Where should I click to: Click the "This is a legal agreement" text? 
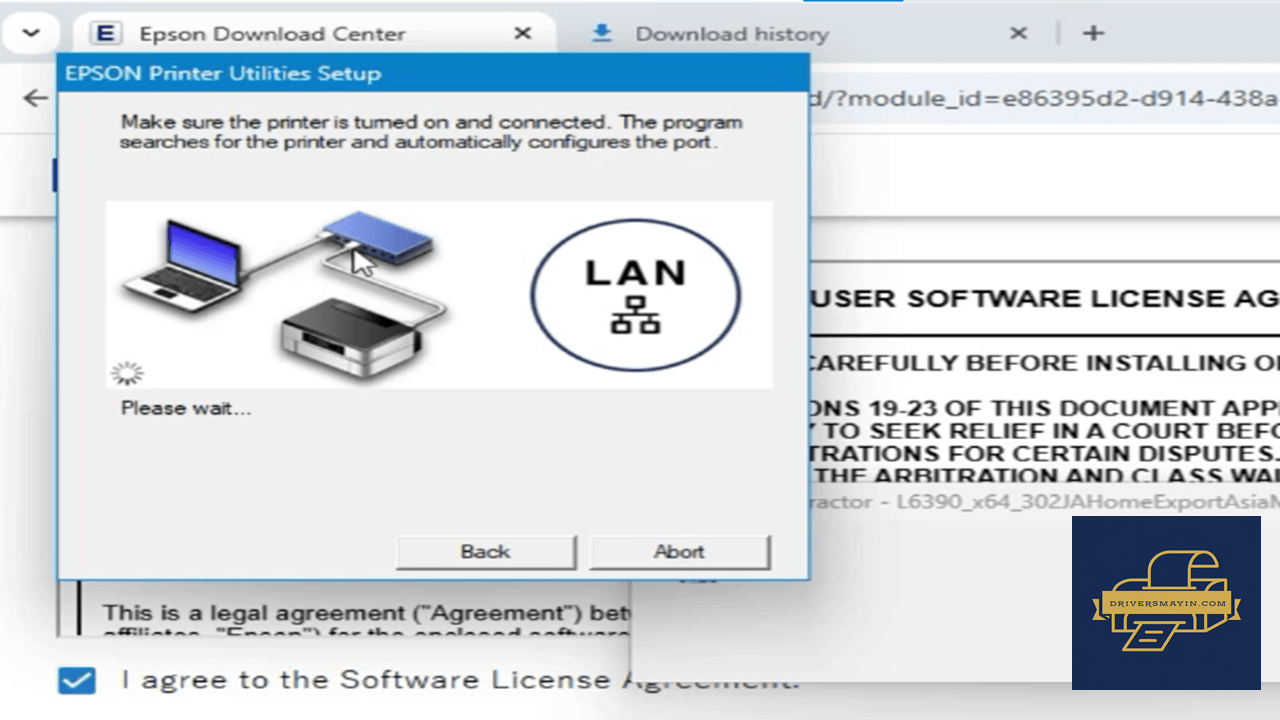click(x=366, y=613)
